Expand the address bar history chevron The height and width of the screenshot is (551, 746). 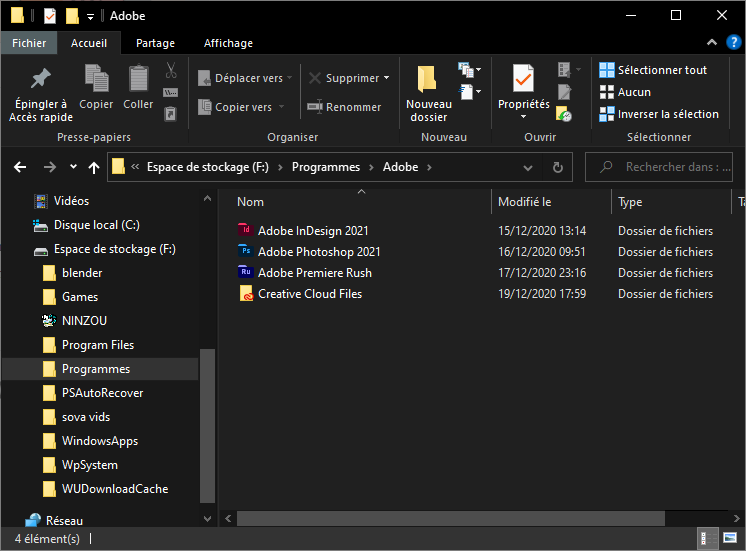point(528,167)
